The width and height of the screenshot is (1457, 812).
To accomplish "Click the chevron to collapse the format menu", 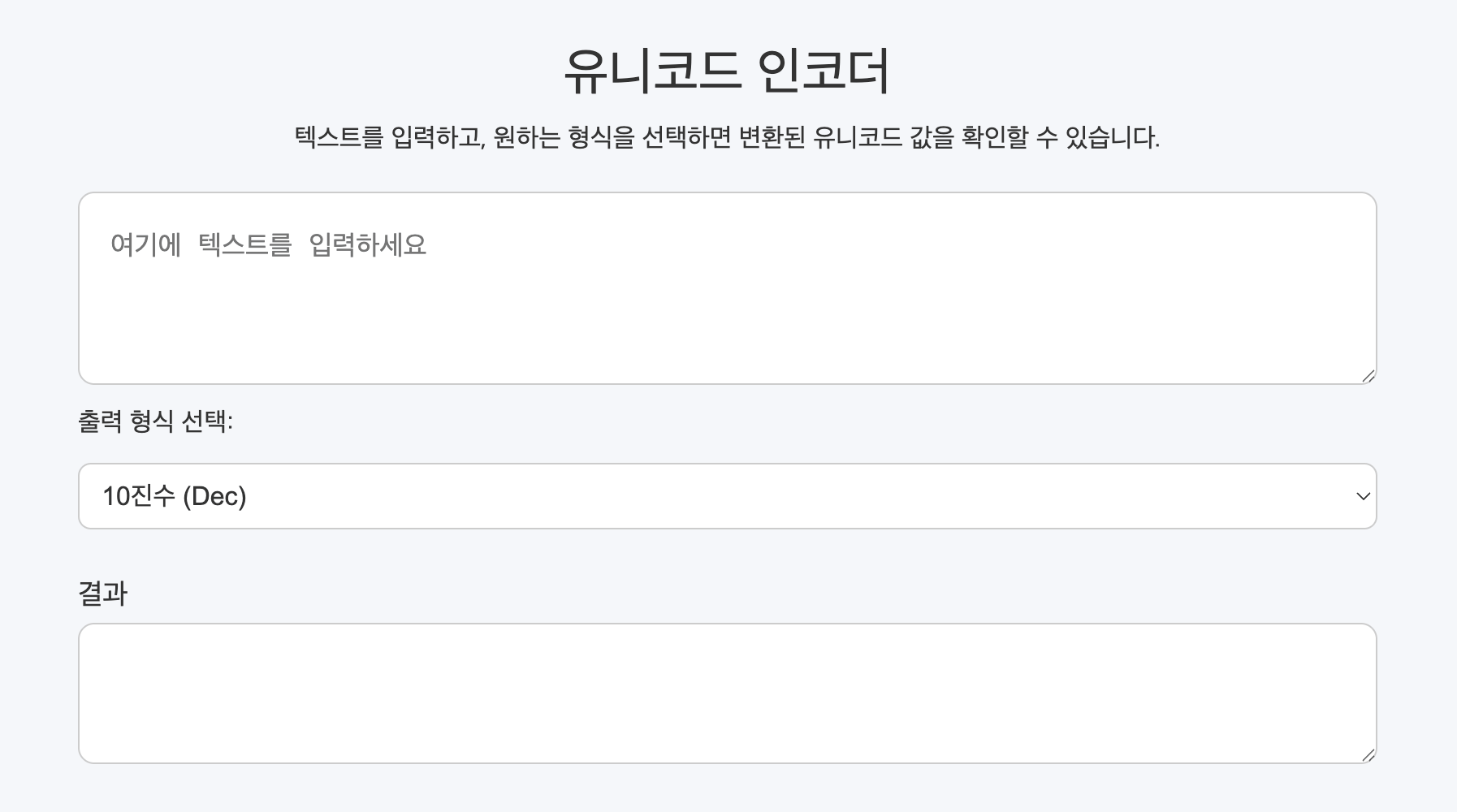I will tap(1363, 496).
